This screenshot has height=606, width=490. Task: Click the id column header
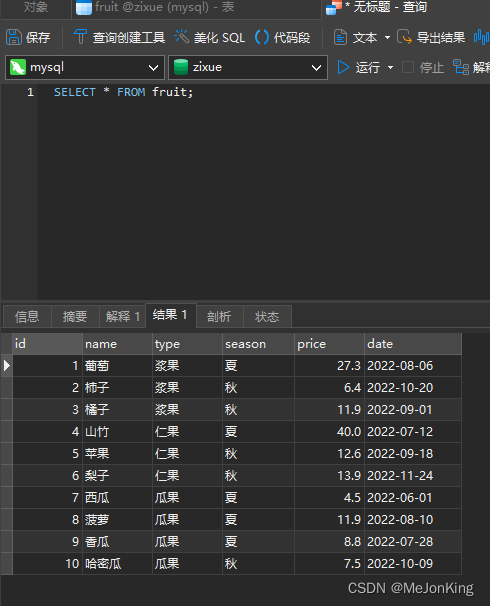pos(48,344)
